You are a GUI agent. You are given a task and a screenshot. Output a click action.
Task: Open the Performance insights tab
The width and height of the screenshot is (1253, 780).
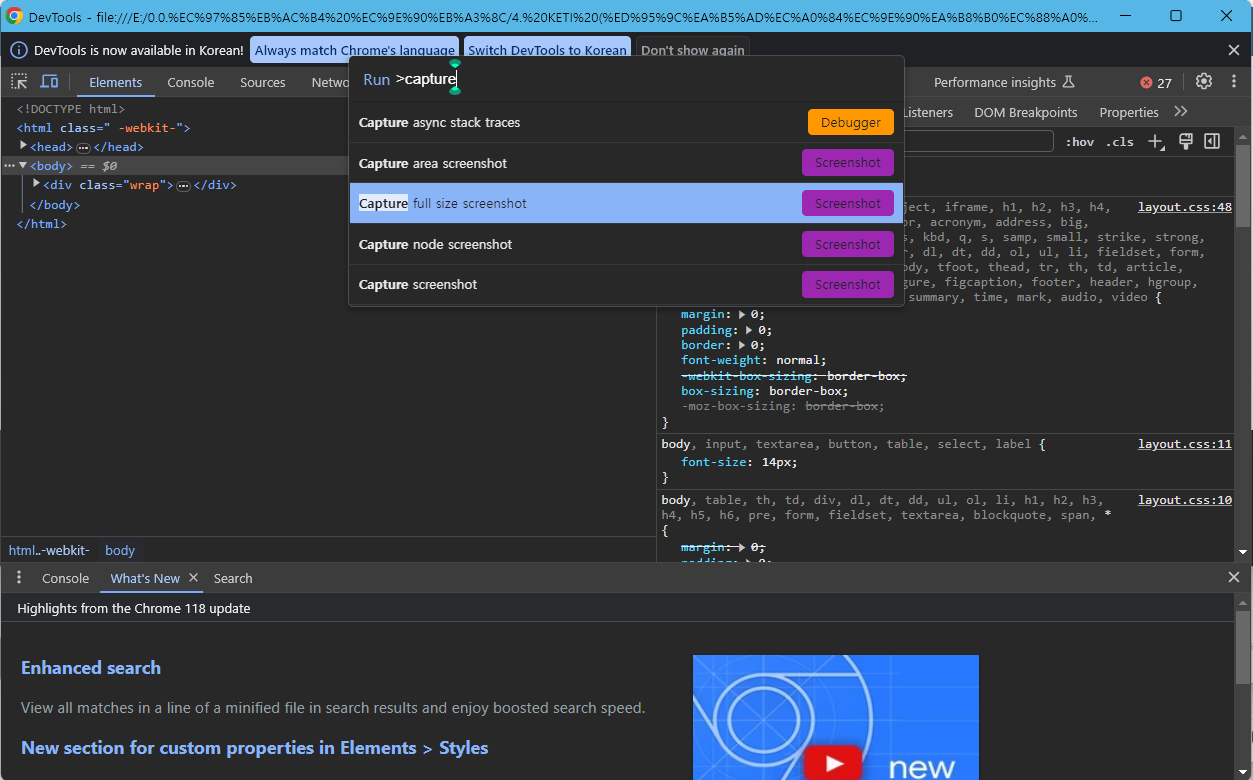[1004, 82]
